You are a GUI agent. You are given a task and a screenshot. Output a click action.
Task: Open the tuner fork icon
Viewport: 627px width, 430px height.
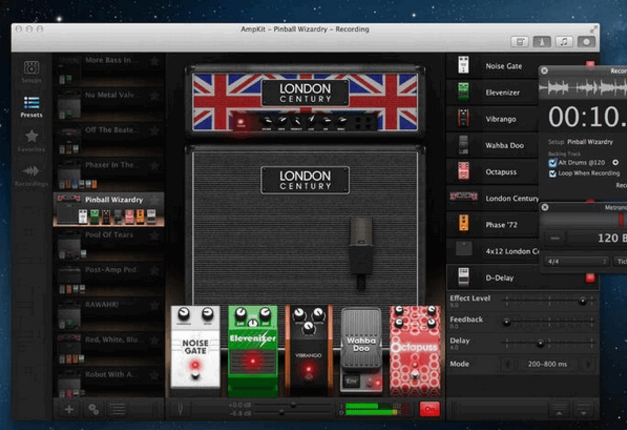point(181,409)
